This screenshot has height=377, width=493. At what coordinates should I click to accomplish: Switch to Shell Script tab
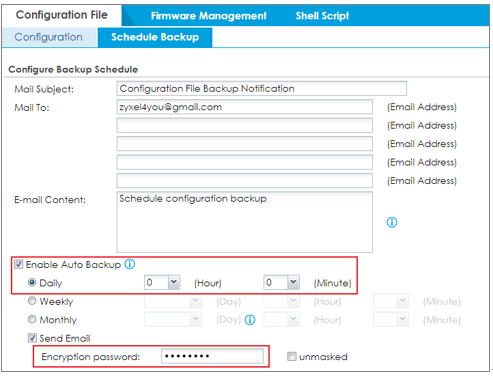click(322, 16)
